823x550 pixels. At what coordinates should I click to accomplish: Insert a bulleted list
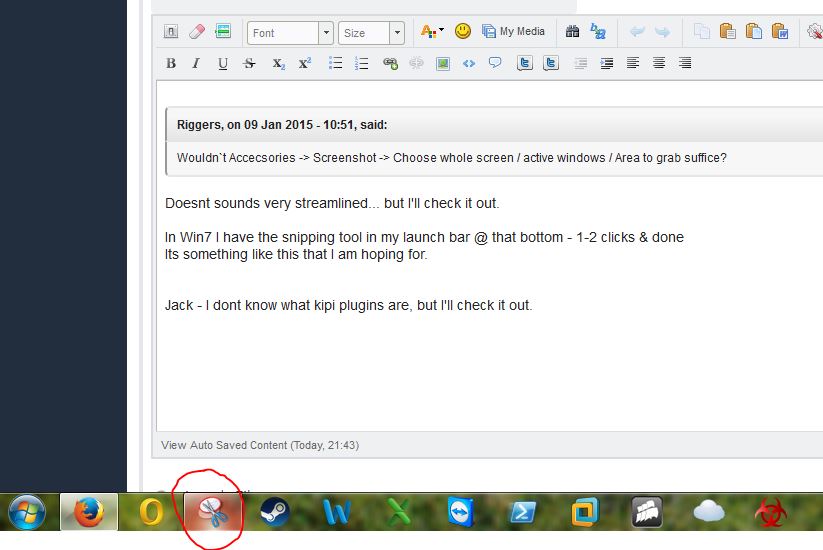335,64
